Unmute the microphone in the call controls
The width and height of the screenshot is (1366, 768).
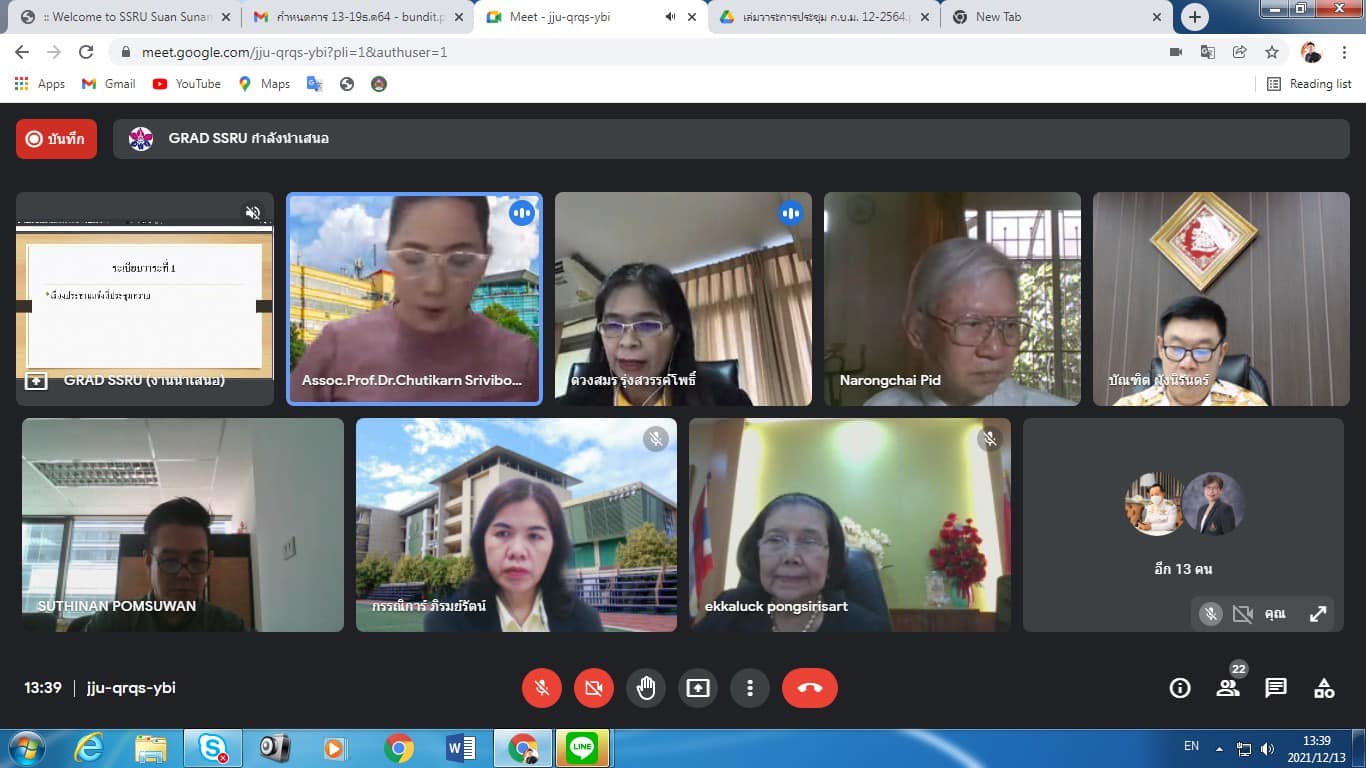tap(542, 688)
